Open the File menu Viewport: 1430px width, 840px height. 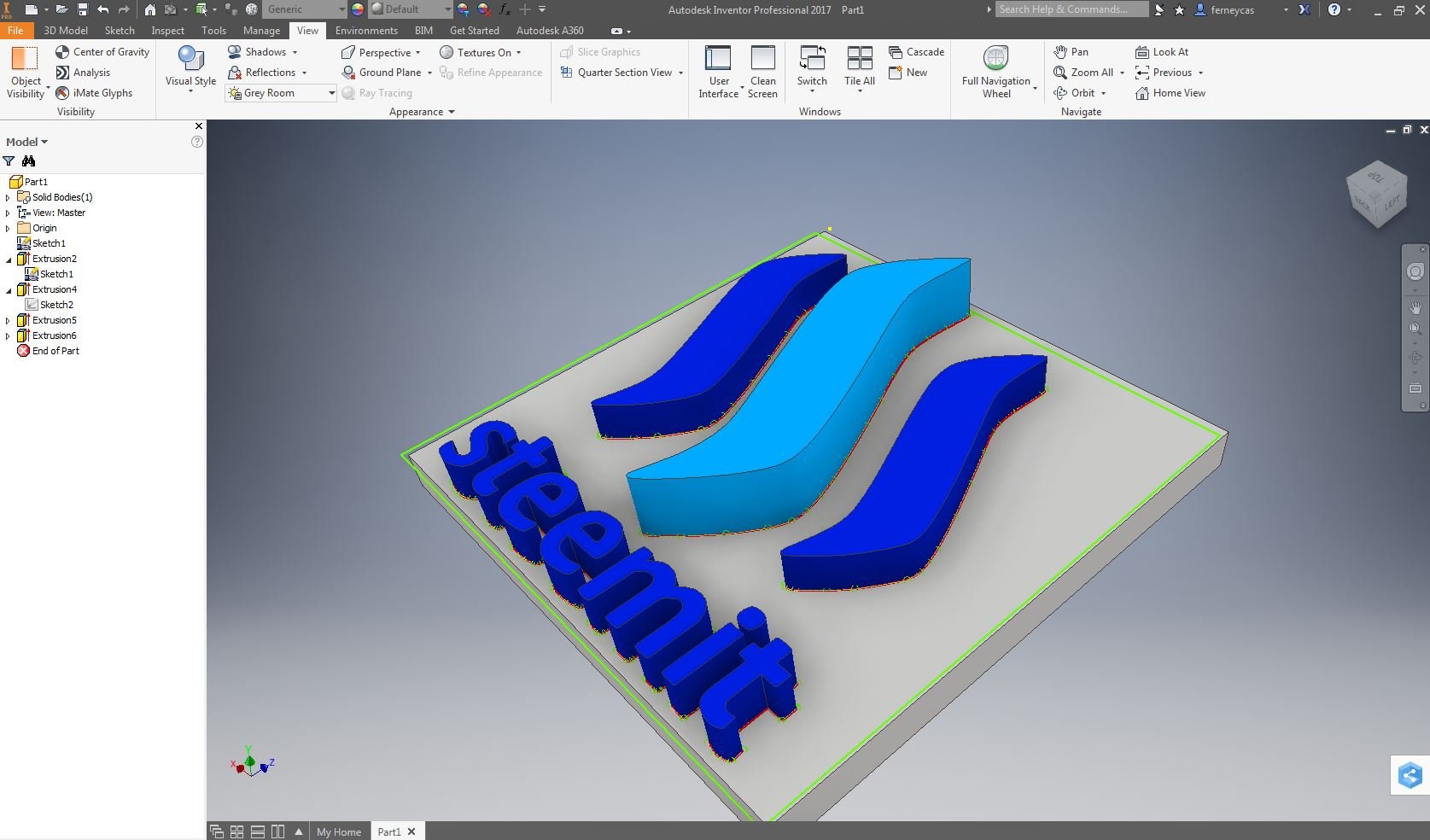(15, 30)
